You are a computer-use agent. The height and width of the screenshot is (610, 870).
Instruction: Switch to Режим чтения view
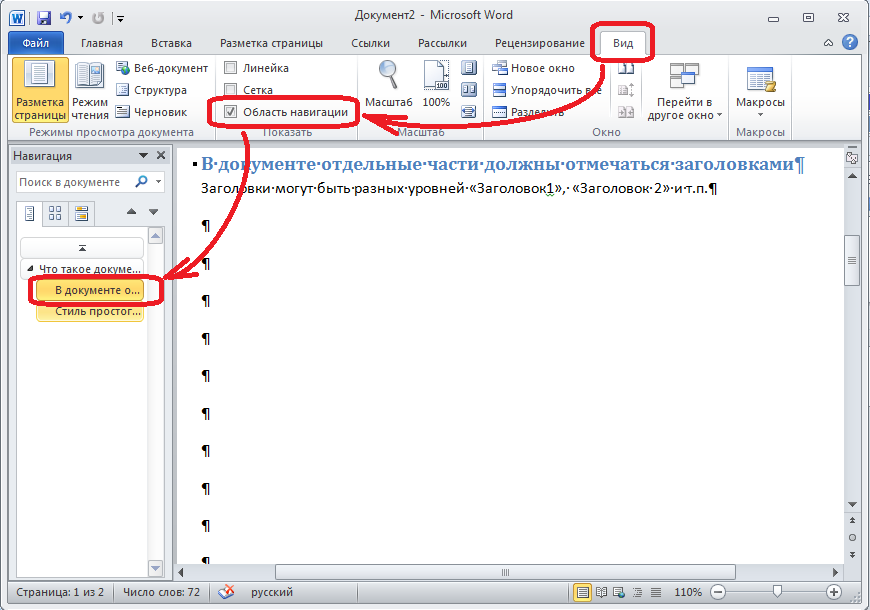click(90, 88)
